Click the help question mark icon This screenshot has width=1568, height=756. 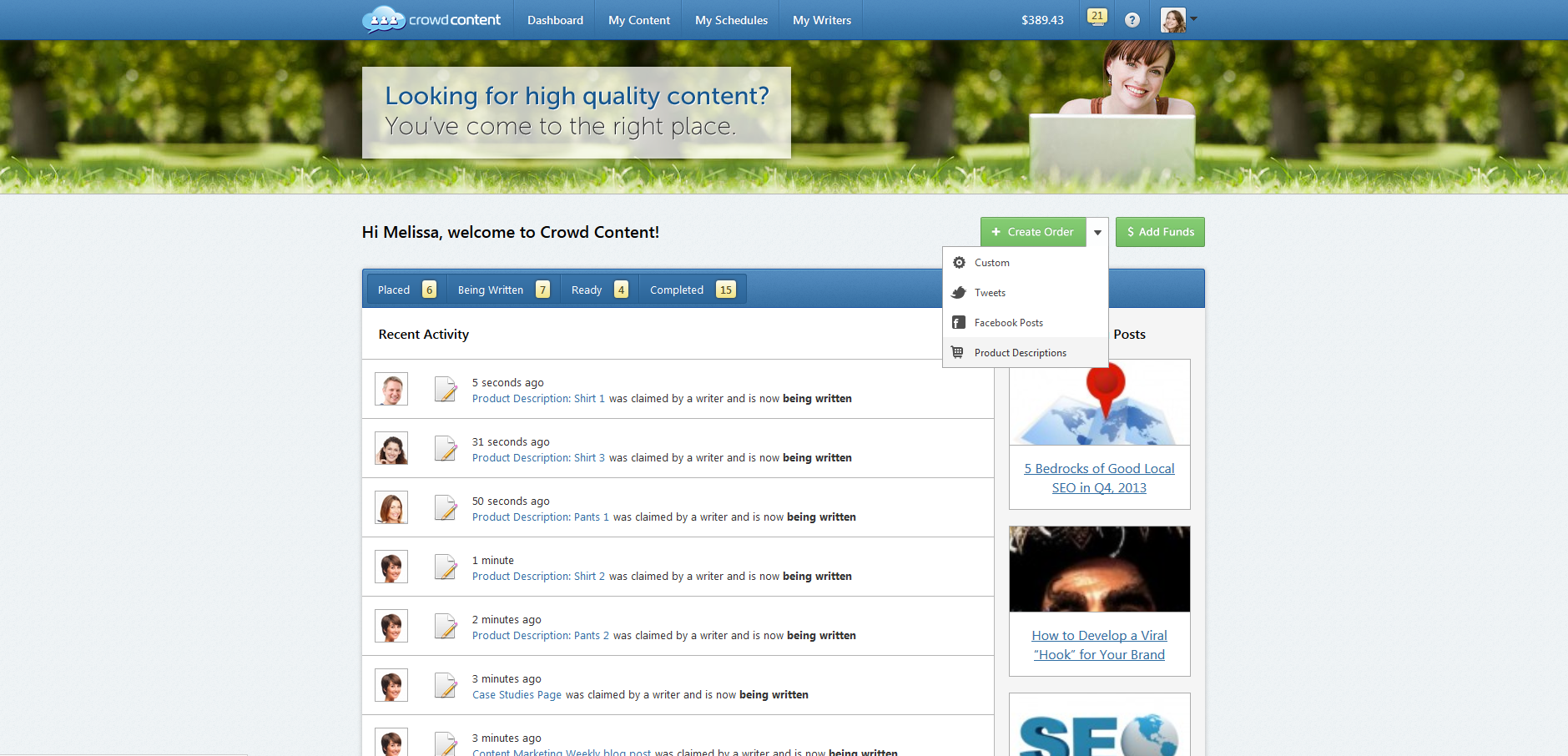1132,20
